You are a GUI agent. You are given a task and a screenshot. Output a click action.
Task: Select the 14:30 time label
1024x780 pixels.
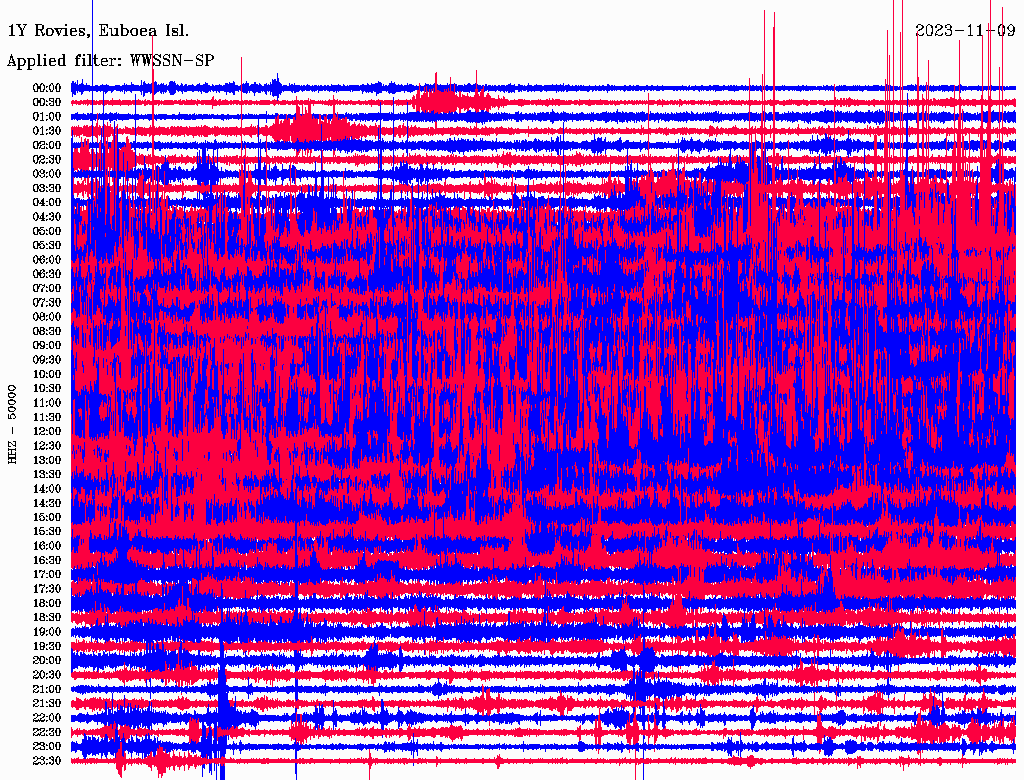tap(47, 503)
